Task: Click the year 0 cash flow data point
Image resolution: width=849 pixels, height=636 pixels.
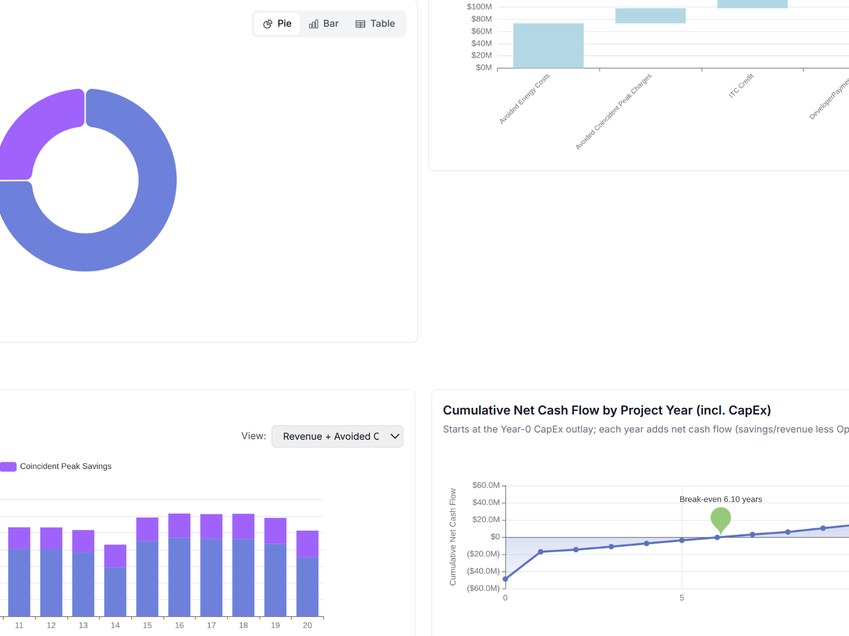Action: tap(506, 579)
